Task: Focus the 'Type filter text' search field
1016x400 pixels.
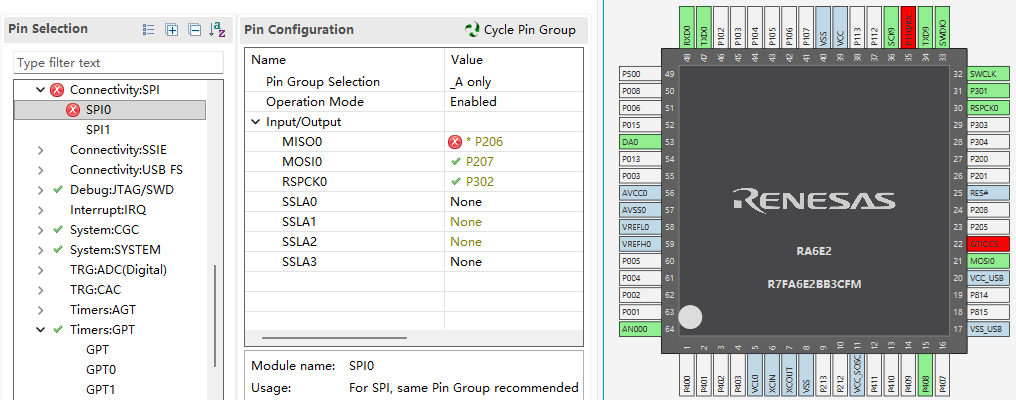Action: [x=119, y=63]
